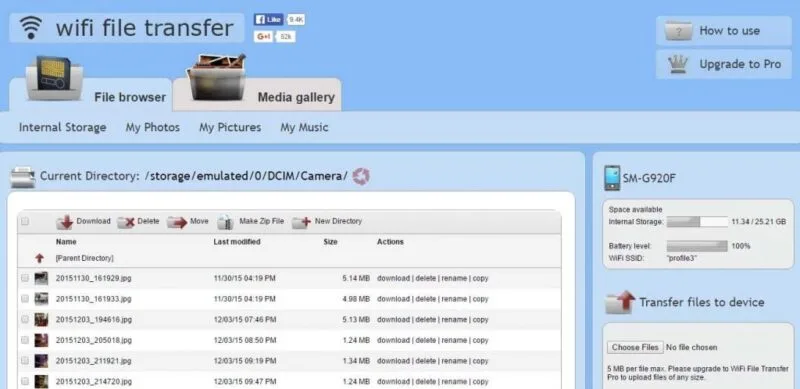The image size is (800, 389).
Task: Open thumbnail of 20151130_161929.jpg
Action: 41,278
